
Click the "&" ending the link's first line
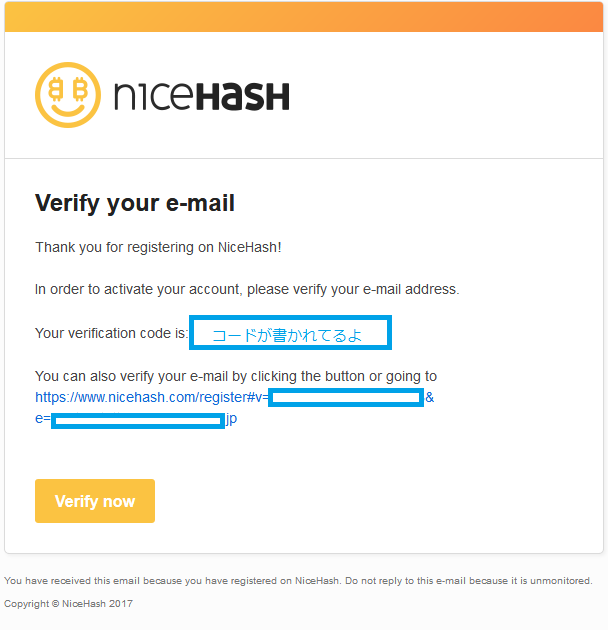point(429,397)
